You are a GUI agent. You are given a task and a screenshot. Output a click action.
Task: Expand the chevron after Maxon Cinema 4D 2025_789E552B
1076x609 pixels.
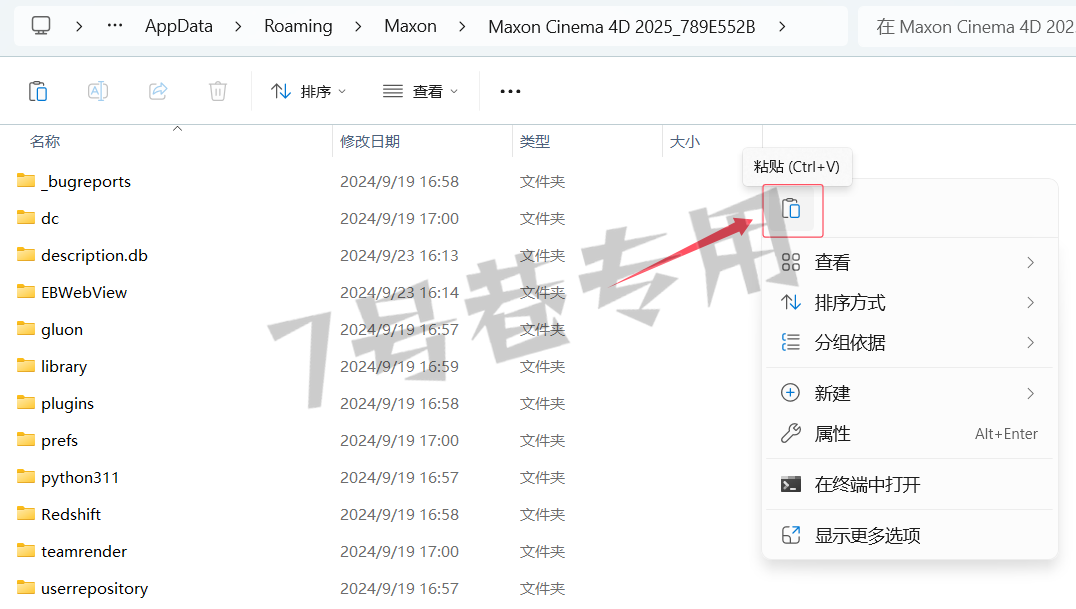[x=782, y=27]
